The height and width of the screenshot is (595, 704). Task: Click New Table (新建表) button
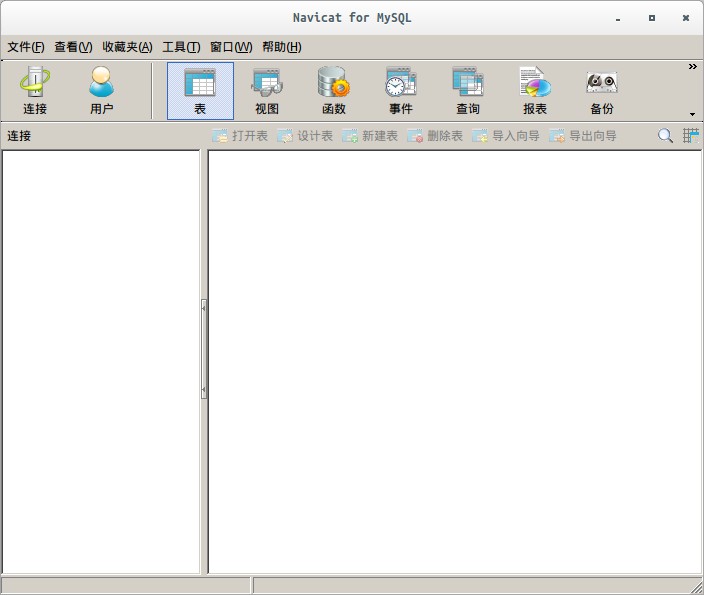[x=370, y=136]
